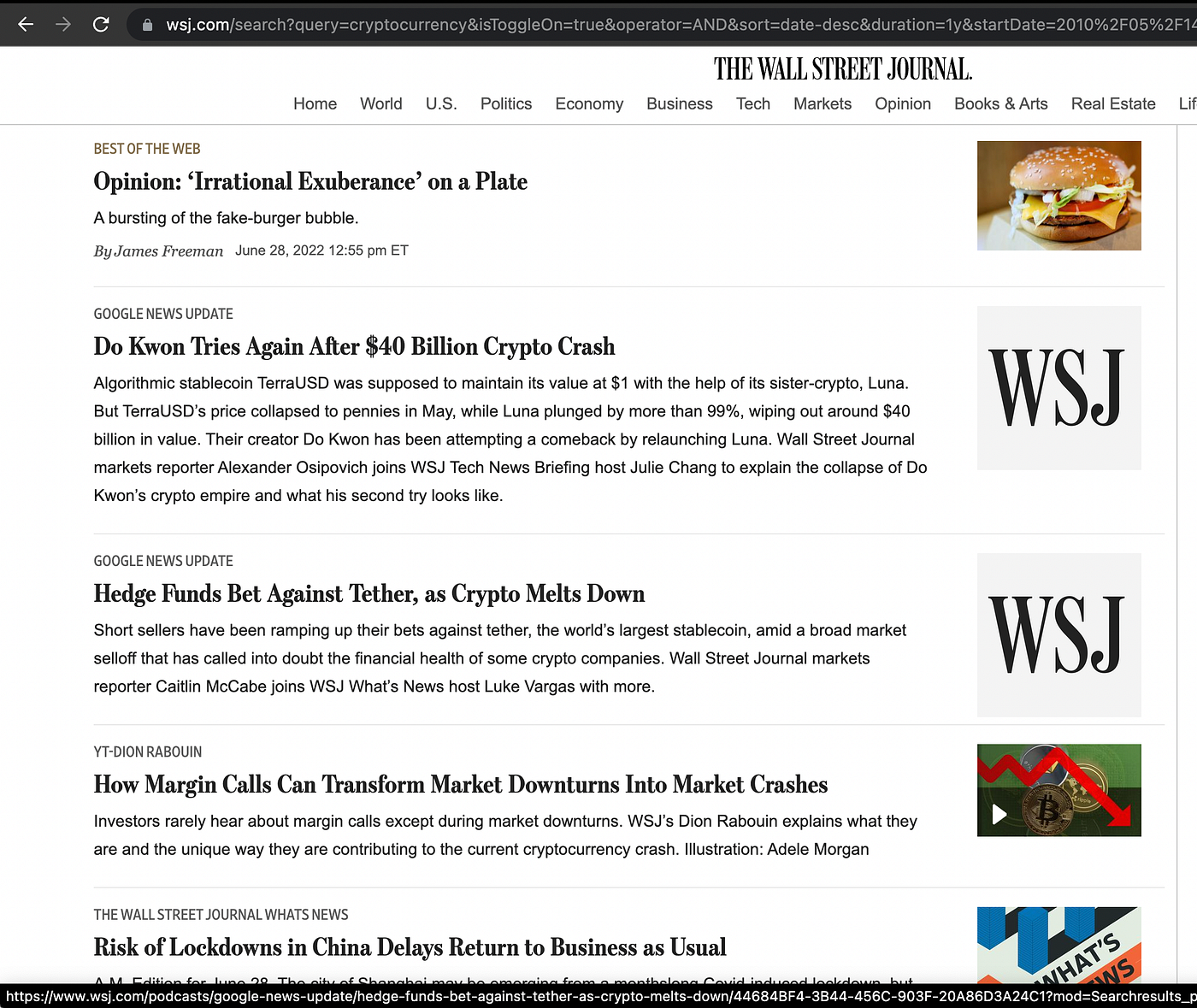Open the Opinion navigation section
Viewport: 1197px width, 1008px height.
(903, 103)
